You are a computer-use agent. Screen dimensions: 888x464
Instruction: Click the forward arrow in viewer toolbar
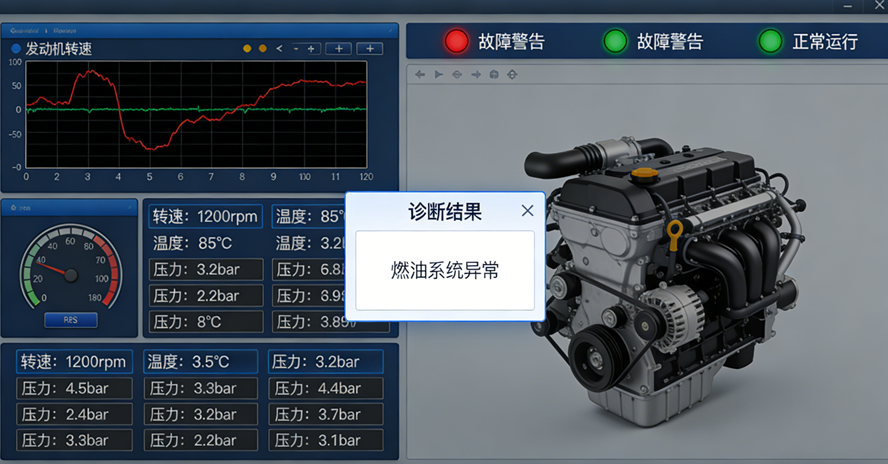click(x=476, y=74)
